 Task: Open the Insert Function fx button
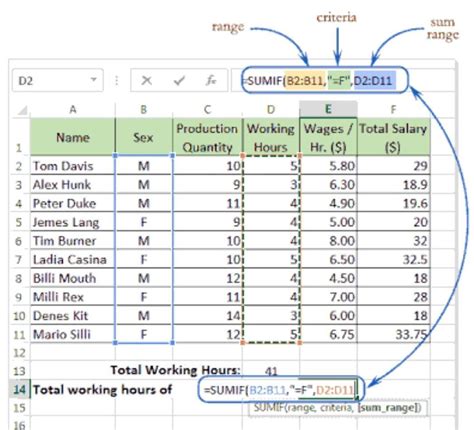[211, 80]
